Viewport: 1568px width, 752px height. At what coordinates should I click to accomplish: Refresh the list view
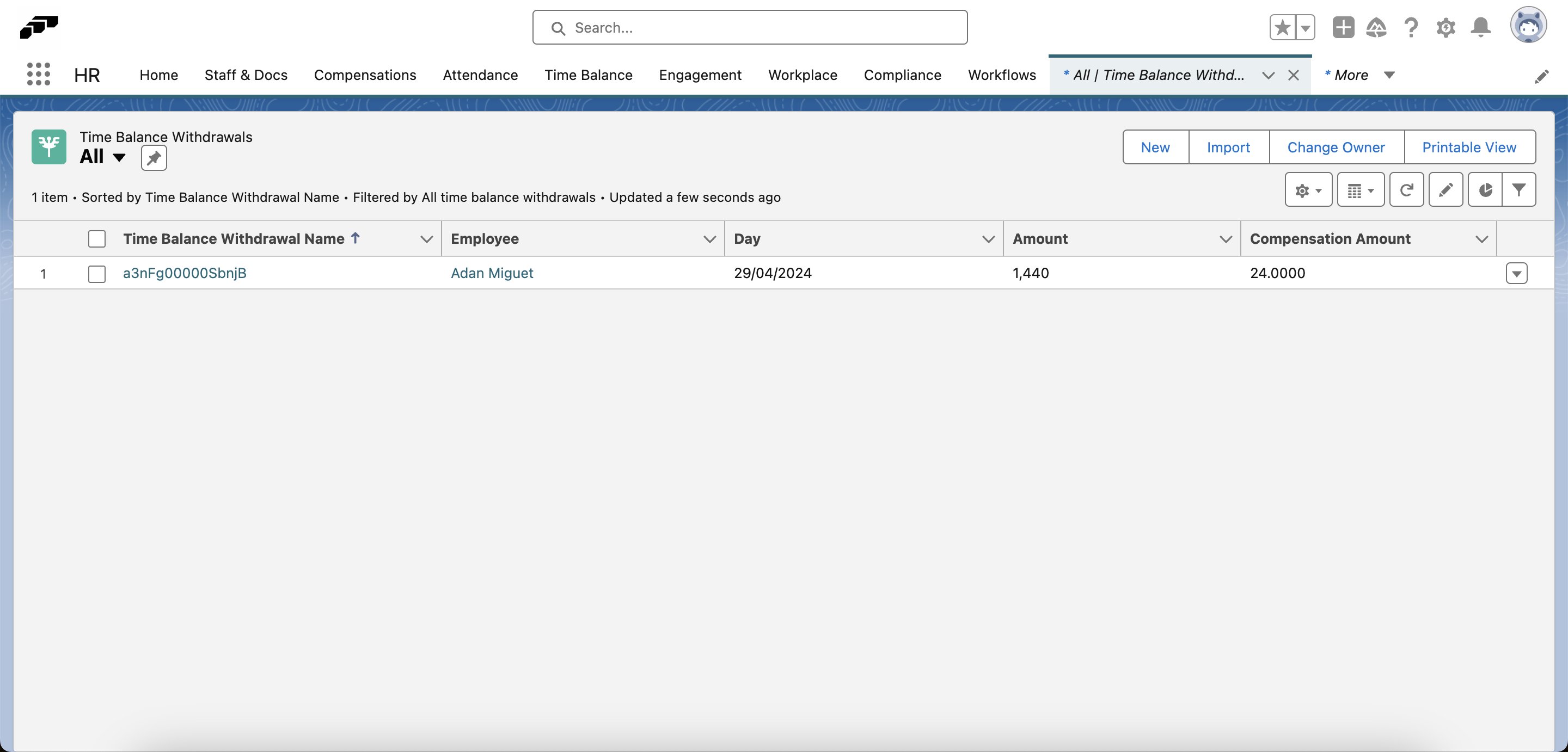pos(1407,189)
